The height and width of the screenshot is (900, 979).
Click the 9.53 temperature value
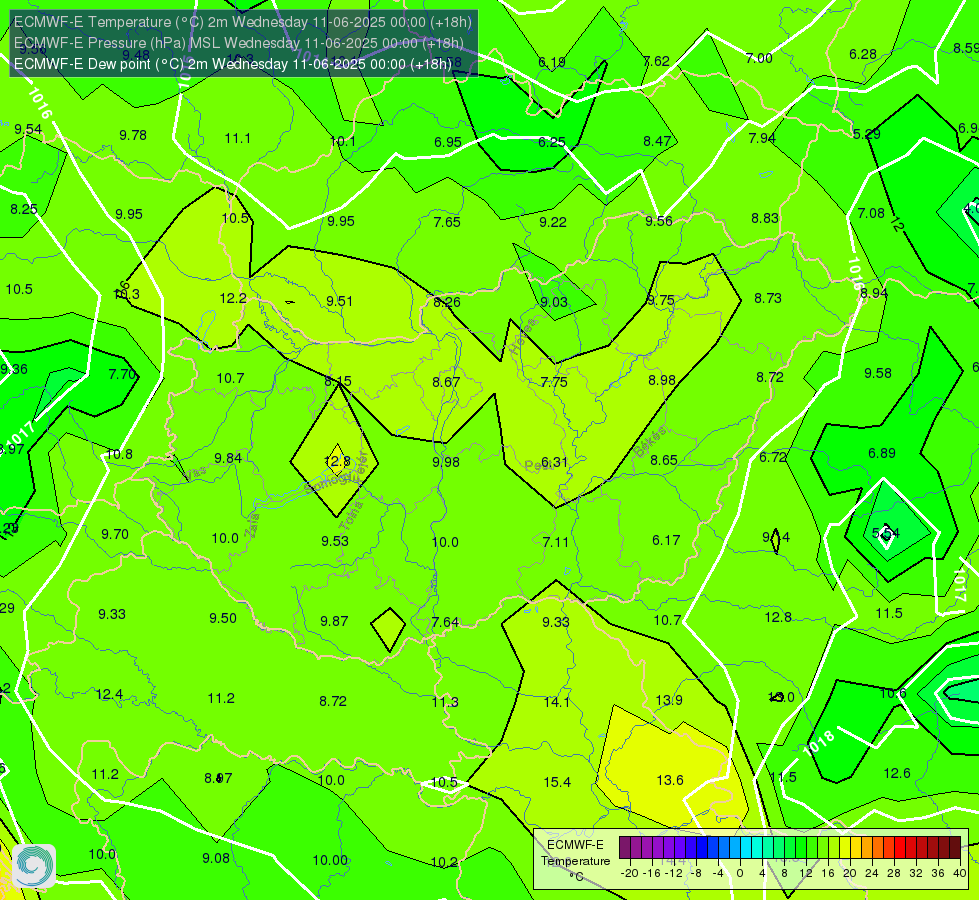click(335, 541)
